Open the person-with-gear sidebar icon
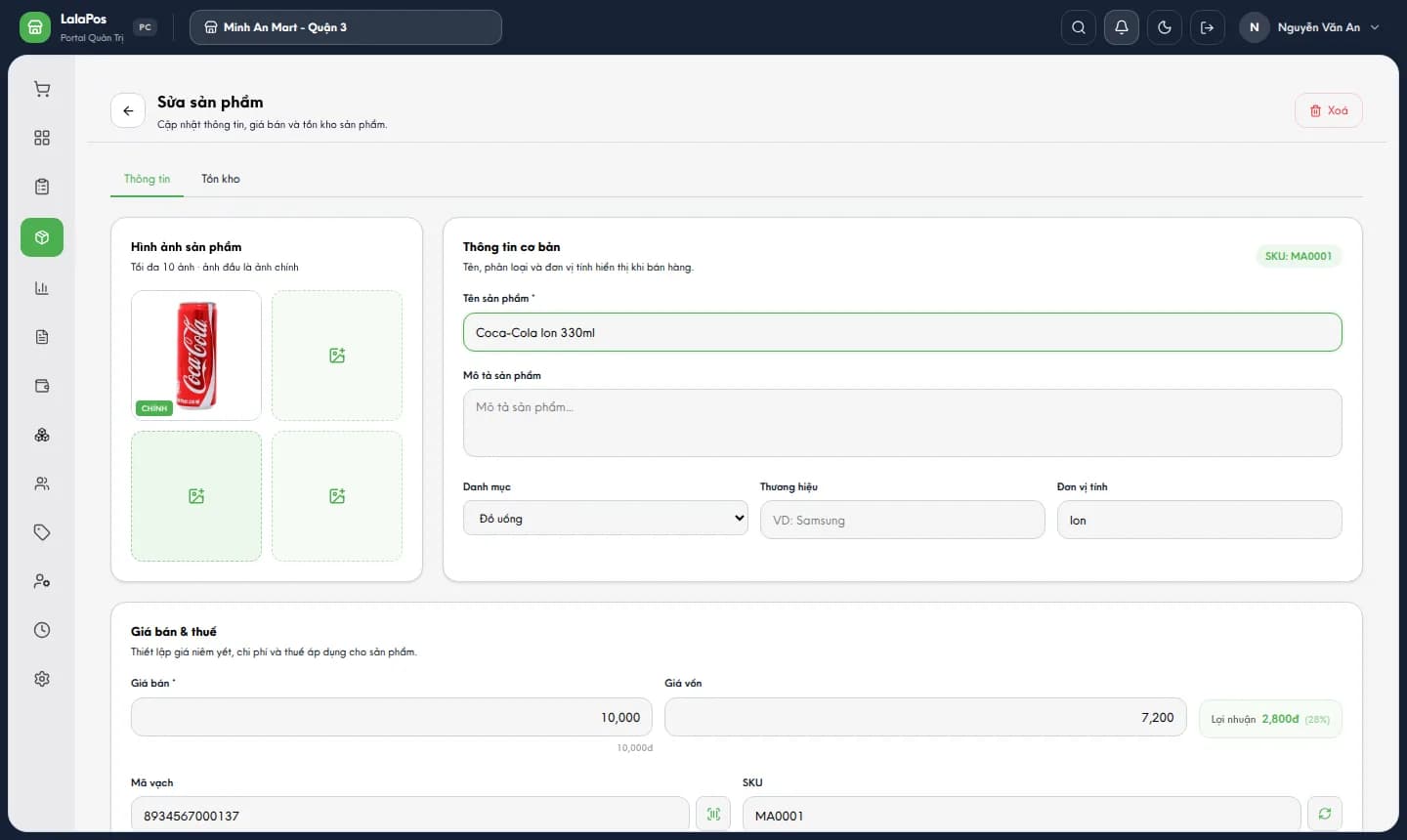 (x=42, y=581)
